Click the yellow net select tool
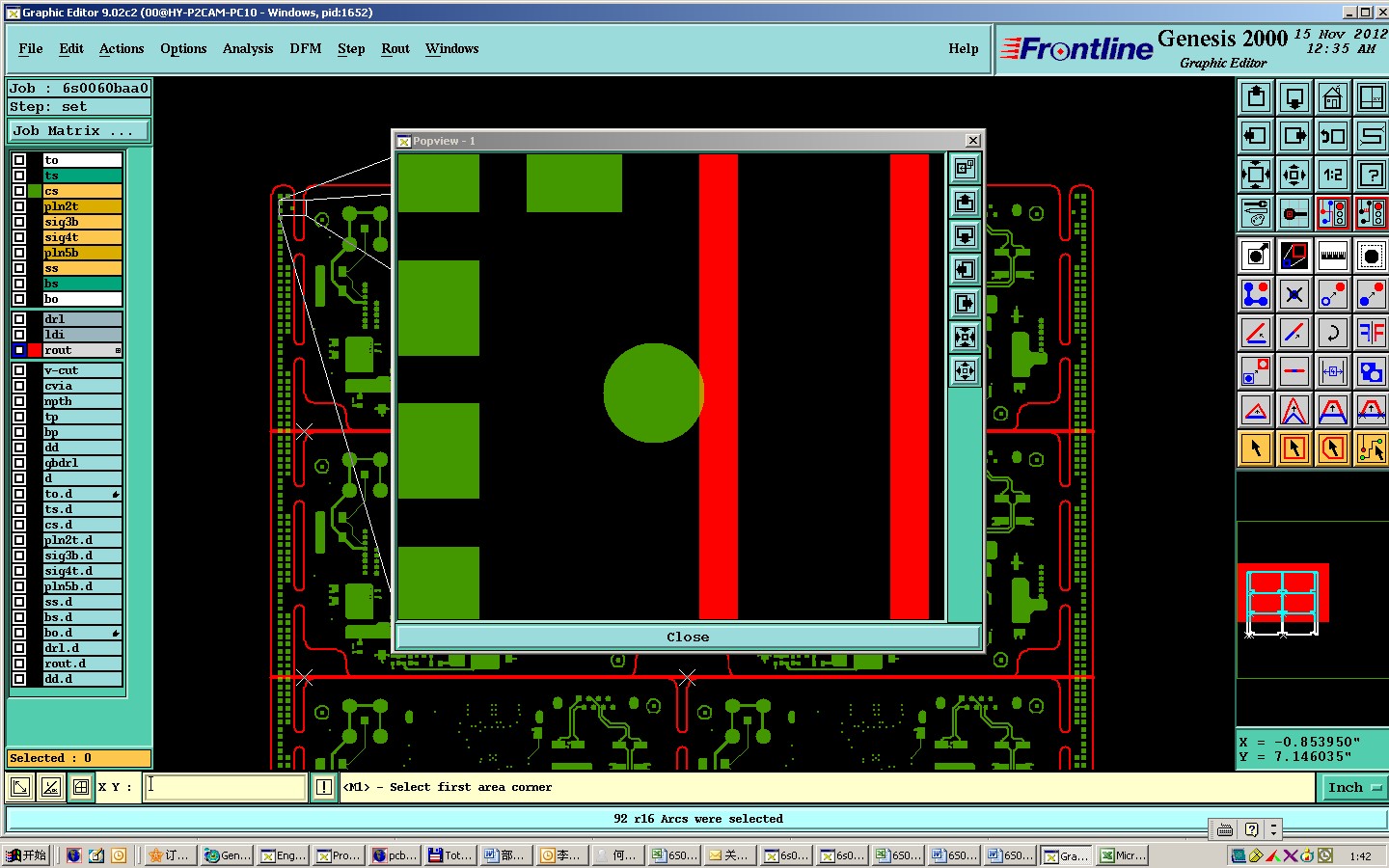The height and width of the screenshot is (868, 1389). coord(1372,448)
